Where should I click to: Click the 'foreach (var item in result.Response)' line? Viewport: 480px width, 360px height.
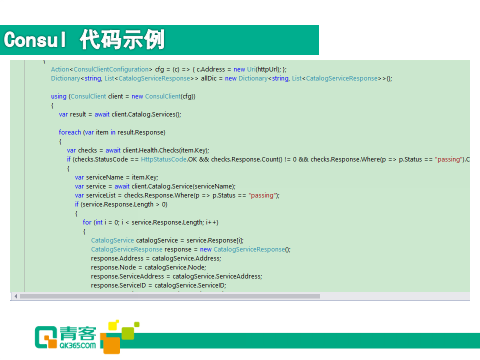point(112,132)
